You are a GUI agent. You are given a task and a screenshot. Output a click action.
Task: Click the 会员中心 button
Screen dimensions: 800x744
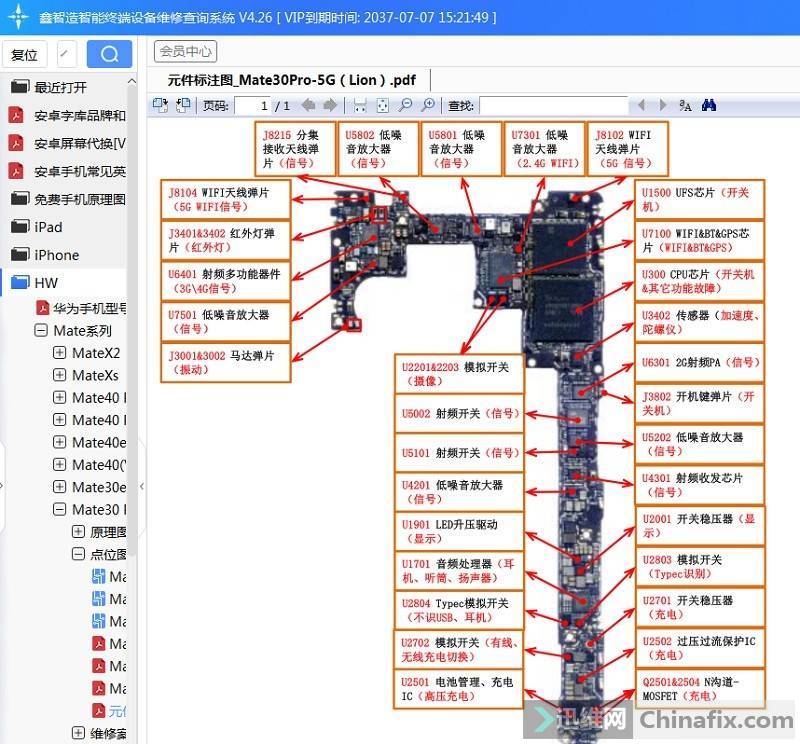[x=185, y=51]
